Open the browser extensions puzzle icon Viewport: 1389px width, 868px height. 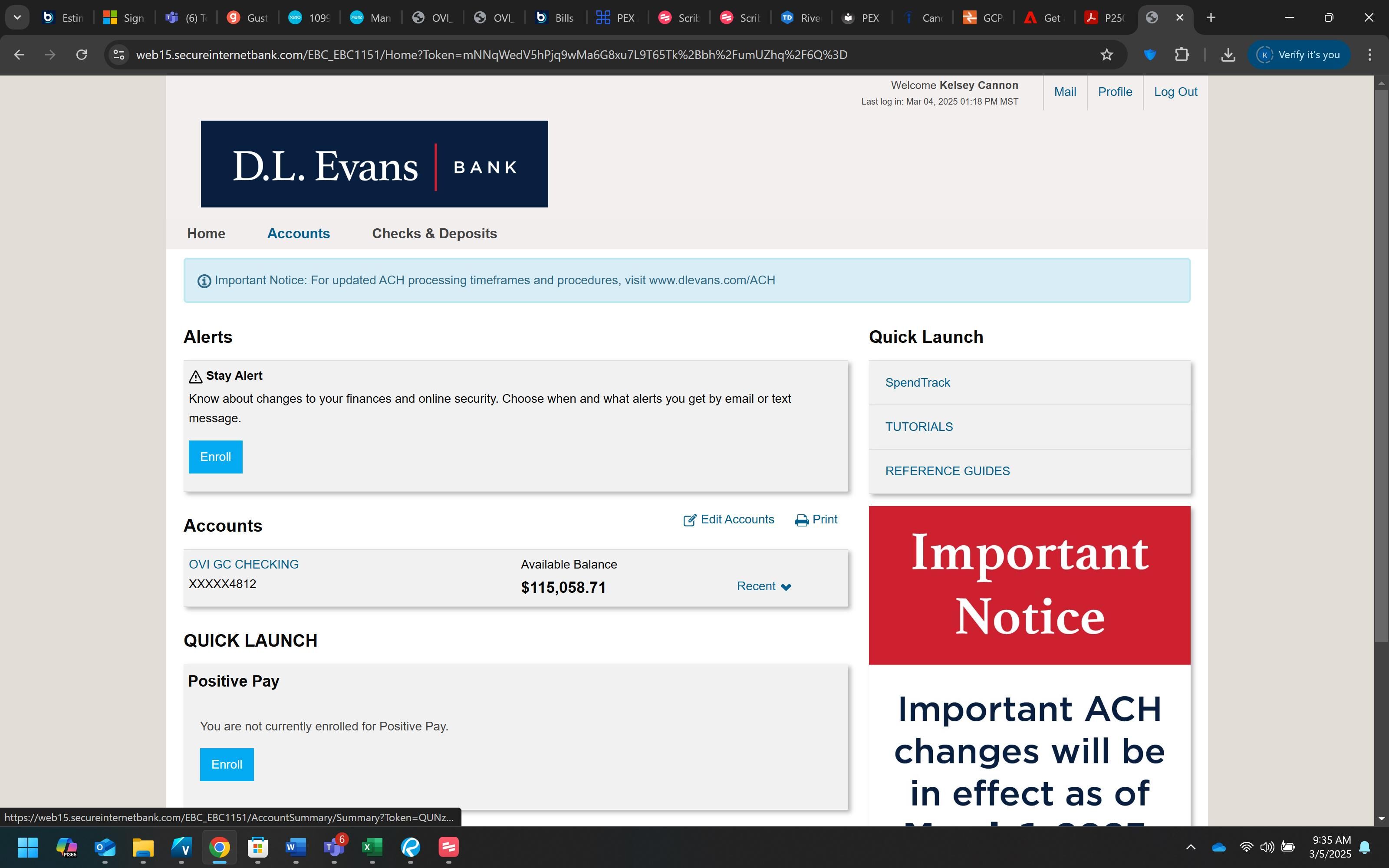click(x=1181, y=55)
